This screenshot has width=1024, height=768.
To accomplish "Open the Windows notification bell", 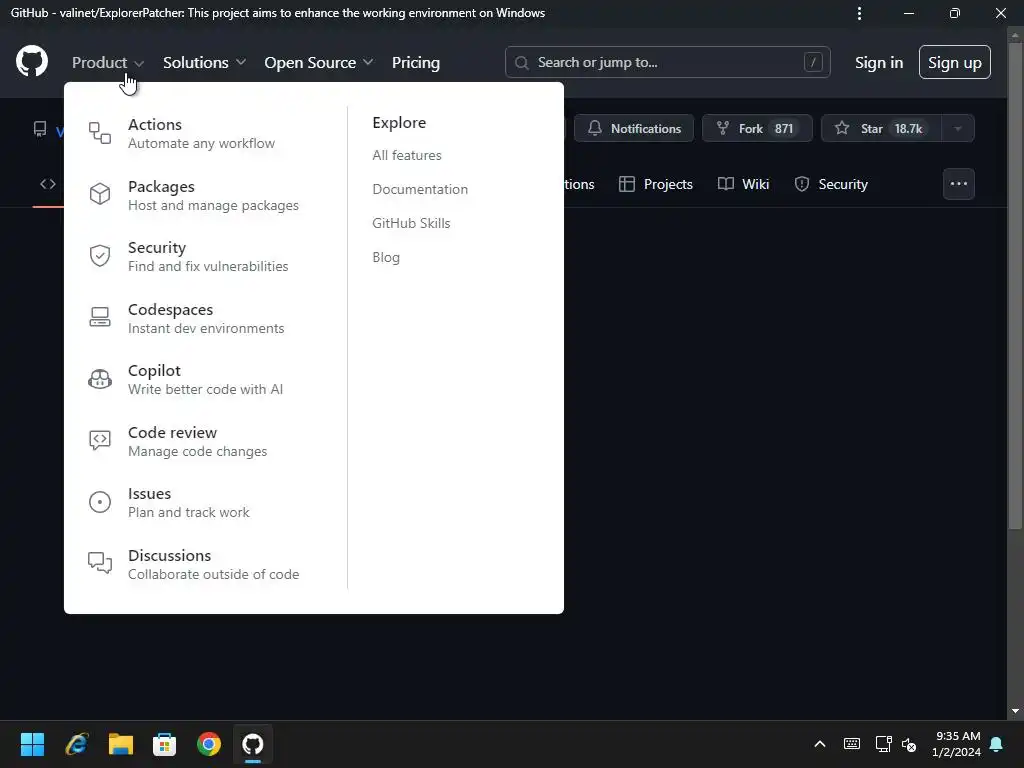I will click(997, 744).
